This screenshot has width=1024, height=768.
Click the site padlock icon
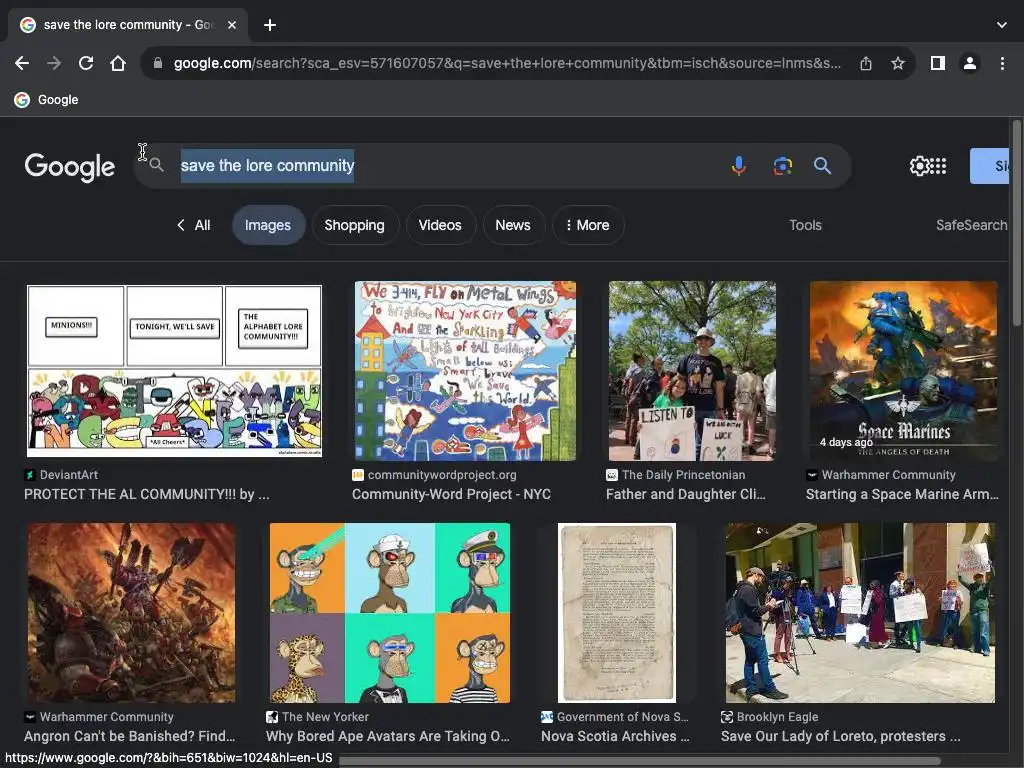[157, 63]
